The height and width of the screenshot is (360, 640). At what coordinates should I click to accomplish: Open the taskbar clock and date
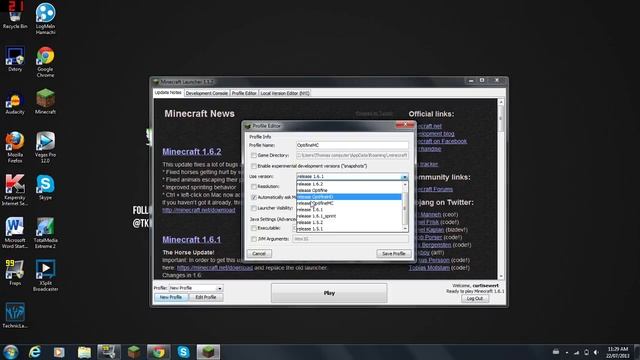click(618, 352)
